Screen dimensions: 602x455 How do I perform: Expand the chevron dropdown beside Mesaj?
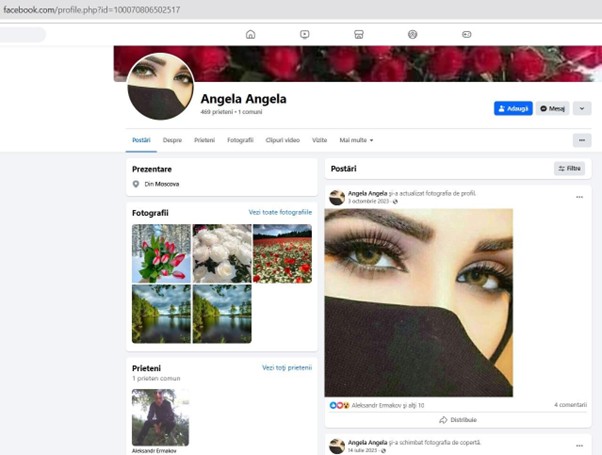[x=581, y=108]
